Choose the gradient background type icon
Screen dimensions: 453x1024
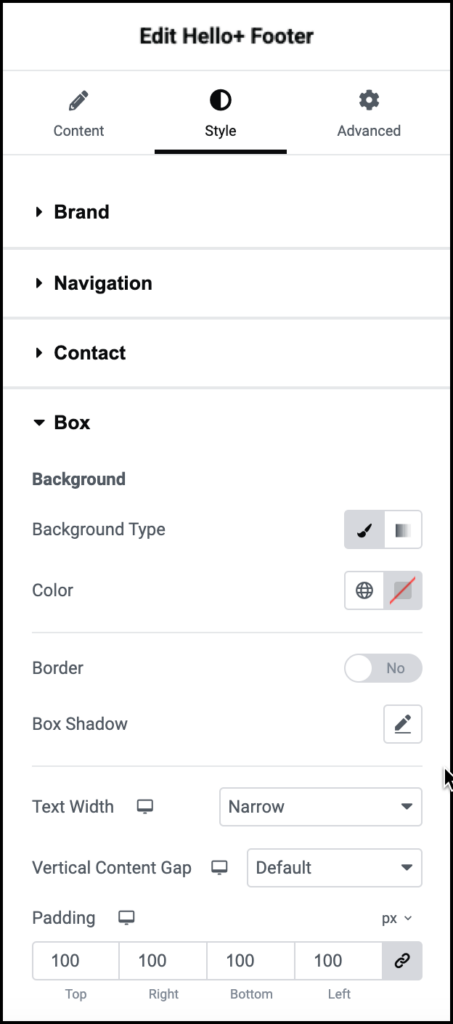(403, 530)
